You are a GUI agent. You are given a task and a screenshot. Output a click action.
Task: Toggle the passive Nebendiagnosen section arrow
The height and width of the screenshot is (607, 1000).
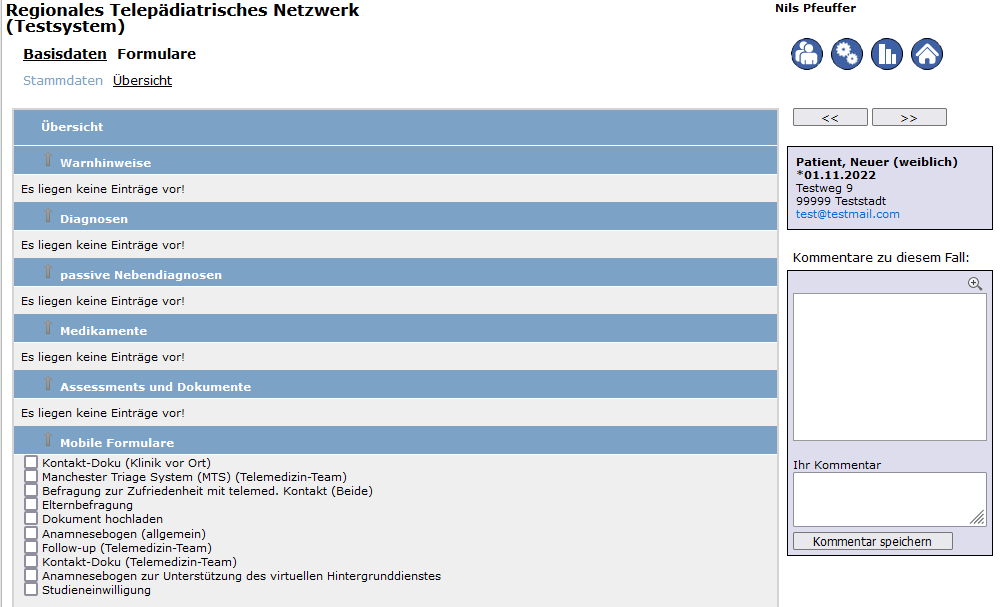point(48,272)
